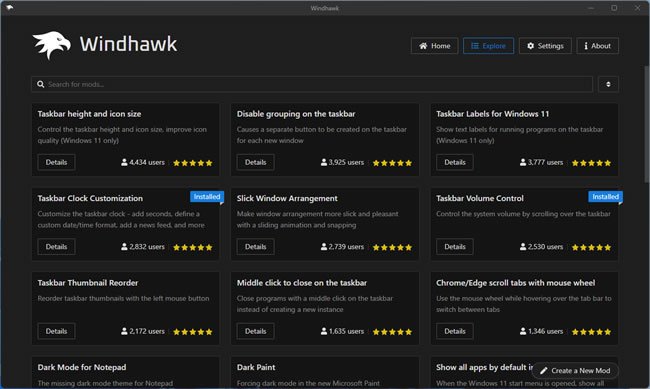
Task: Click the search magnifier icon
Action: coord(41,84)
